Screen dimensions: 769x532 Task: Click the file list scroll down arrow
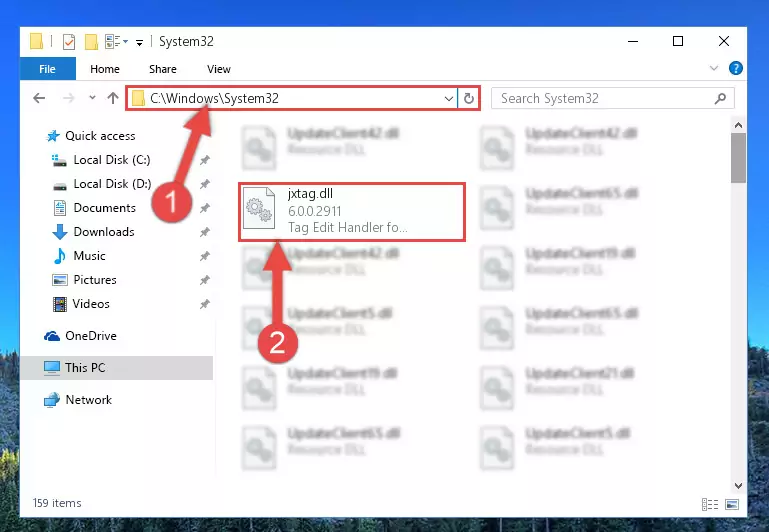point(738,485)
